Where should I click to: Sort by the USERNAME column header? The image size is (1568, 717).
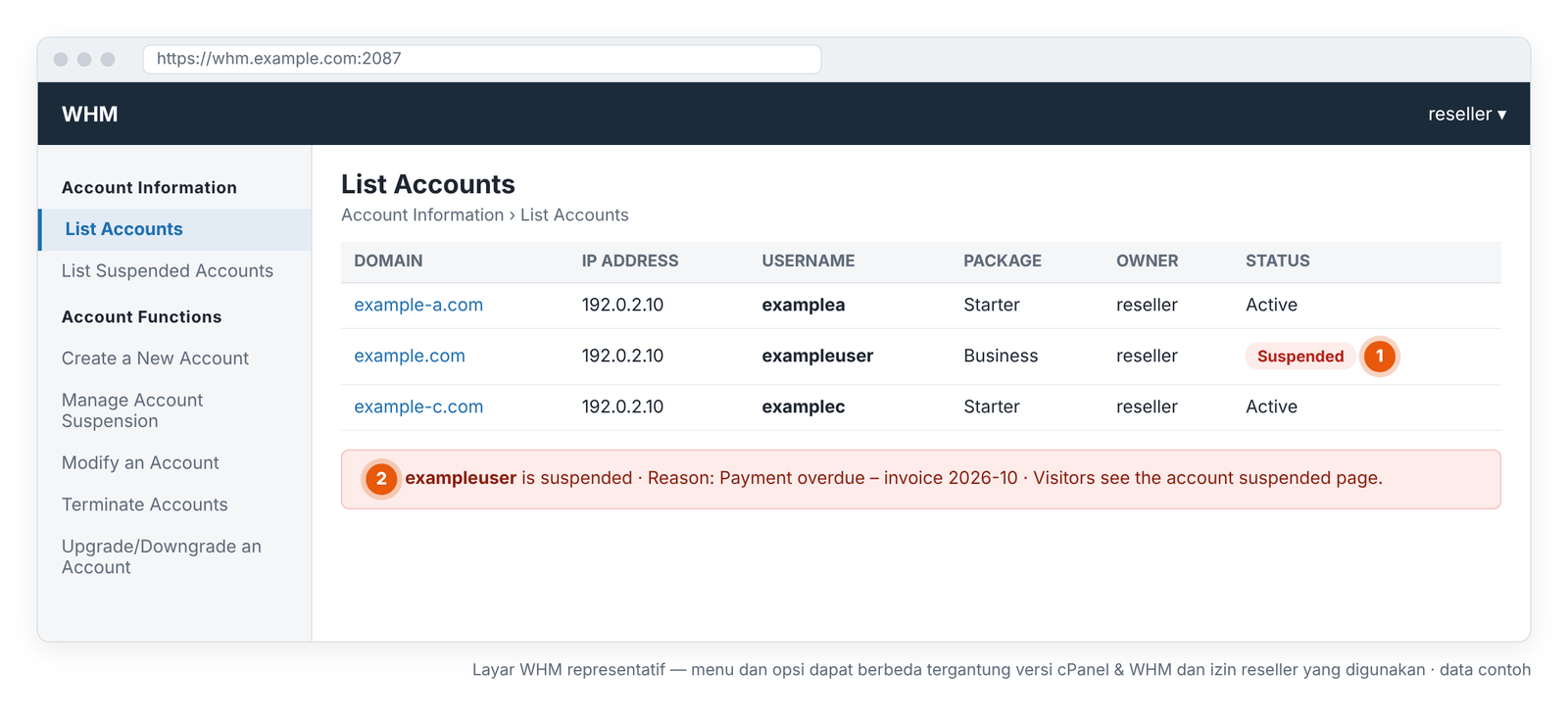pos(808,261)
